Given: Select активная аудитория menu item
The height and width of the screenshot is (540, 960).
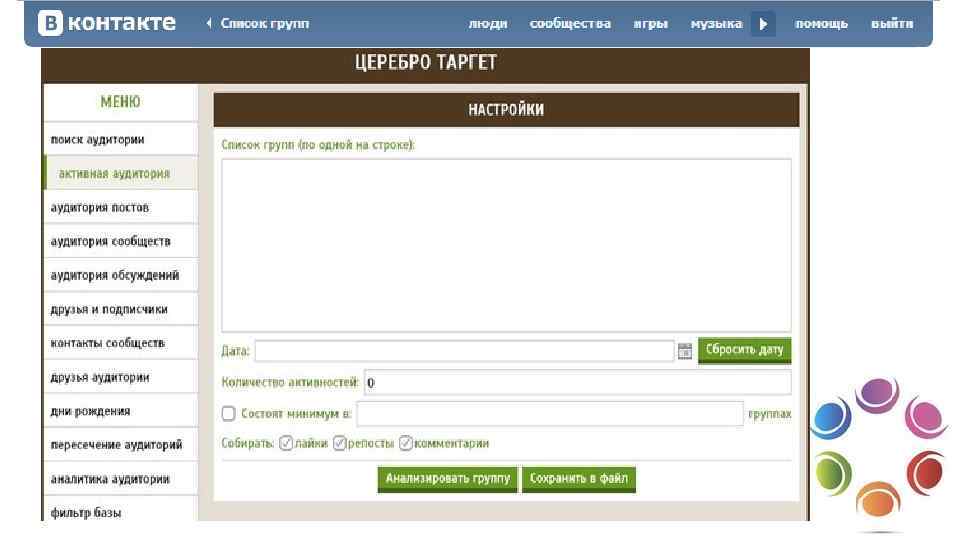Looking at the screenshot, I should point(121,173).
